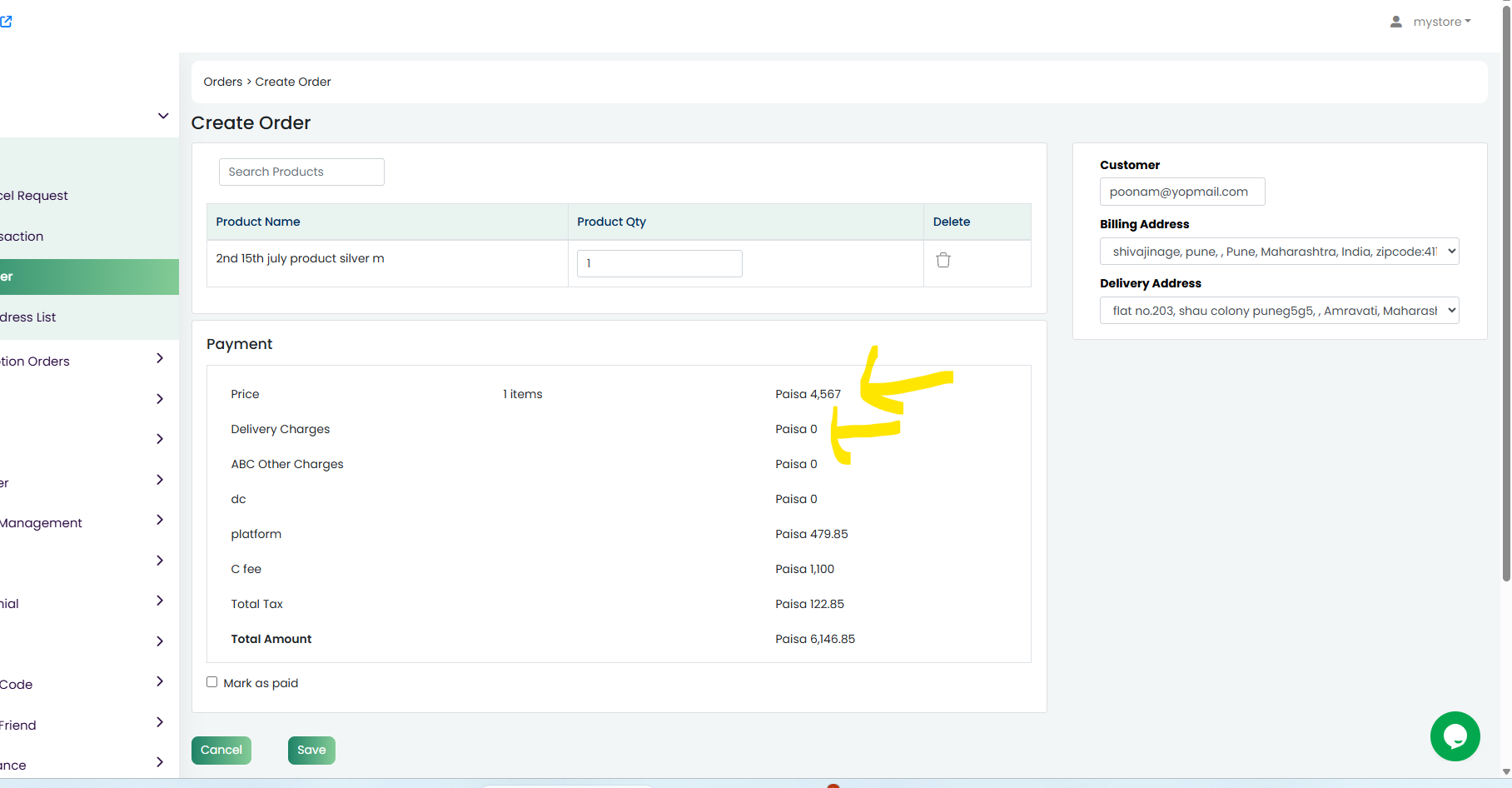Image resolution: width=1512 pixels, height=788 pixels.
Task: Select the highlighted green sidebar item
Action: pos(89,277)
